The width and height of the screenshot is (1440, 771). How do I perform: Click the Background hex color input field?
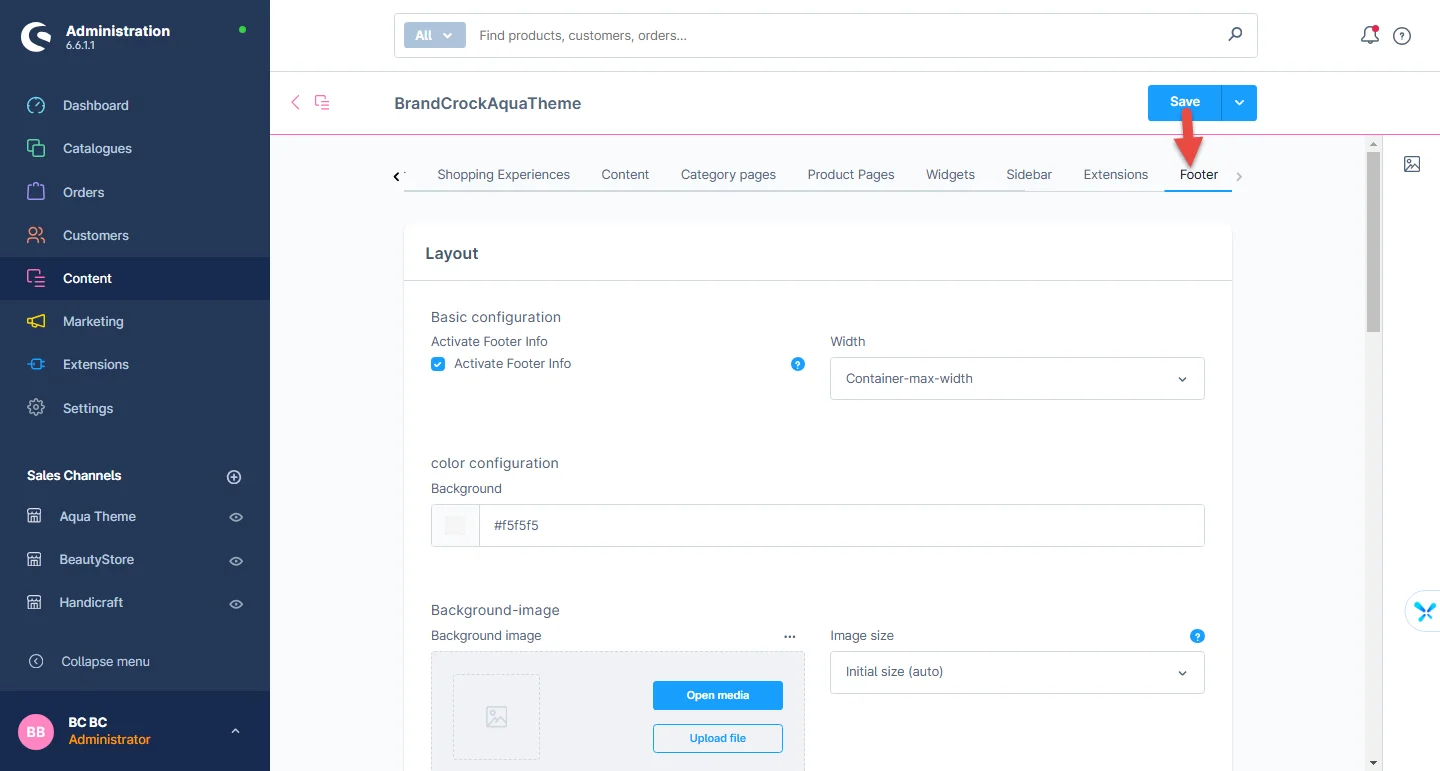(x=840, y=525)
